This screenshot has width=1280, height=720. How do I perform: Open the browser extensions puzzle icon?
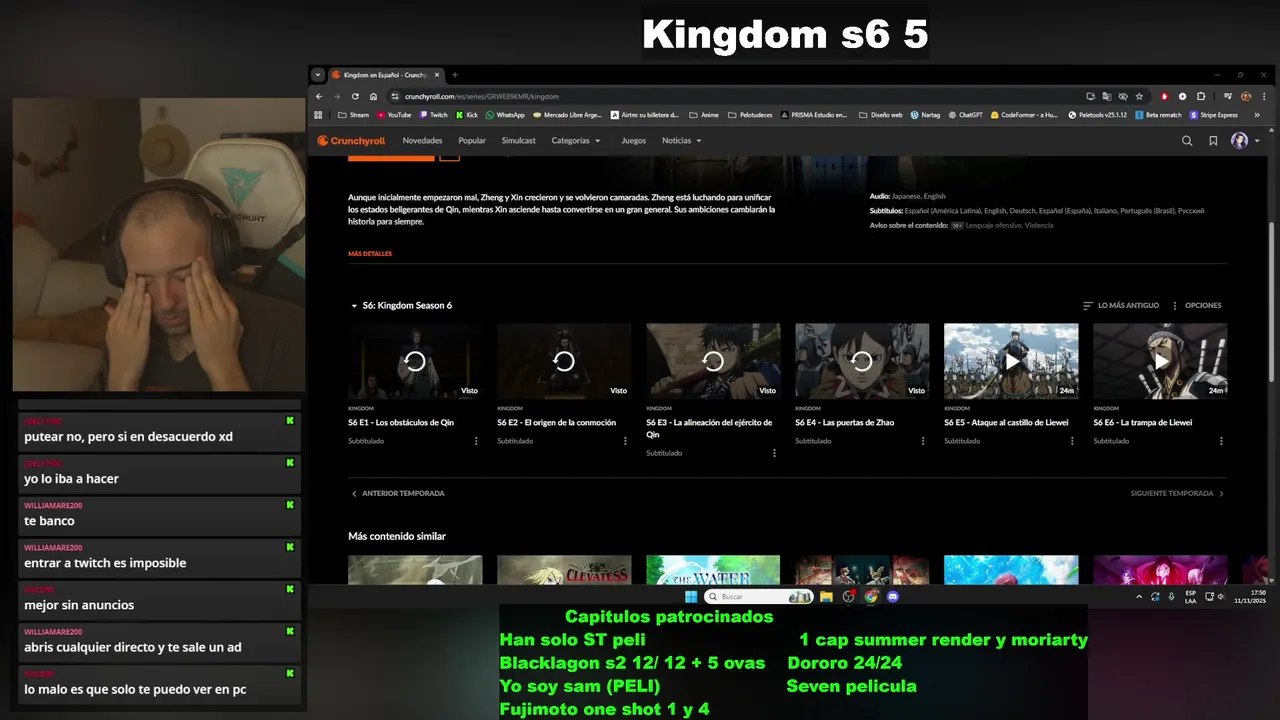(x=1201, y=97)
